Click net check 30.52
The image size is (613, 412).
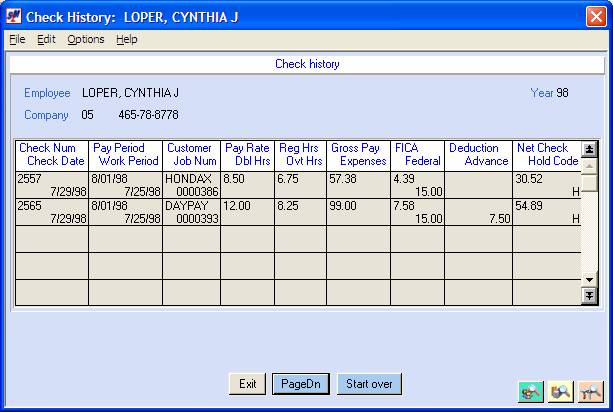[x=529, y=179]
